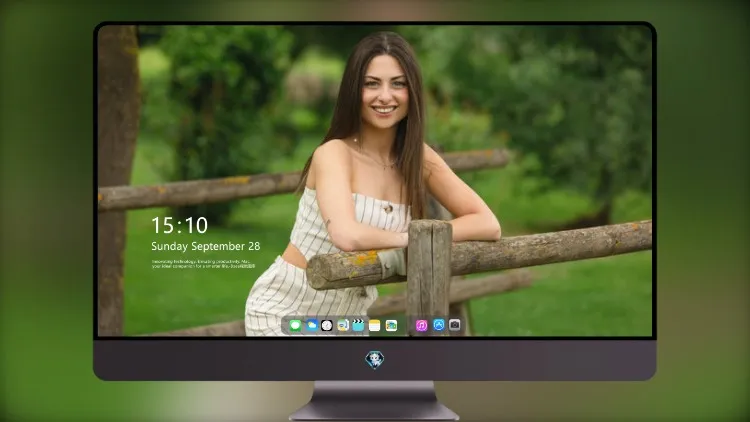The width and height of the screenshot is (750, 422).
Task: Open the green Messages app in dock
Action: pyautogui.click(x=295, y=326)
